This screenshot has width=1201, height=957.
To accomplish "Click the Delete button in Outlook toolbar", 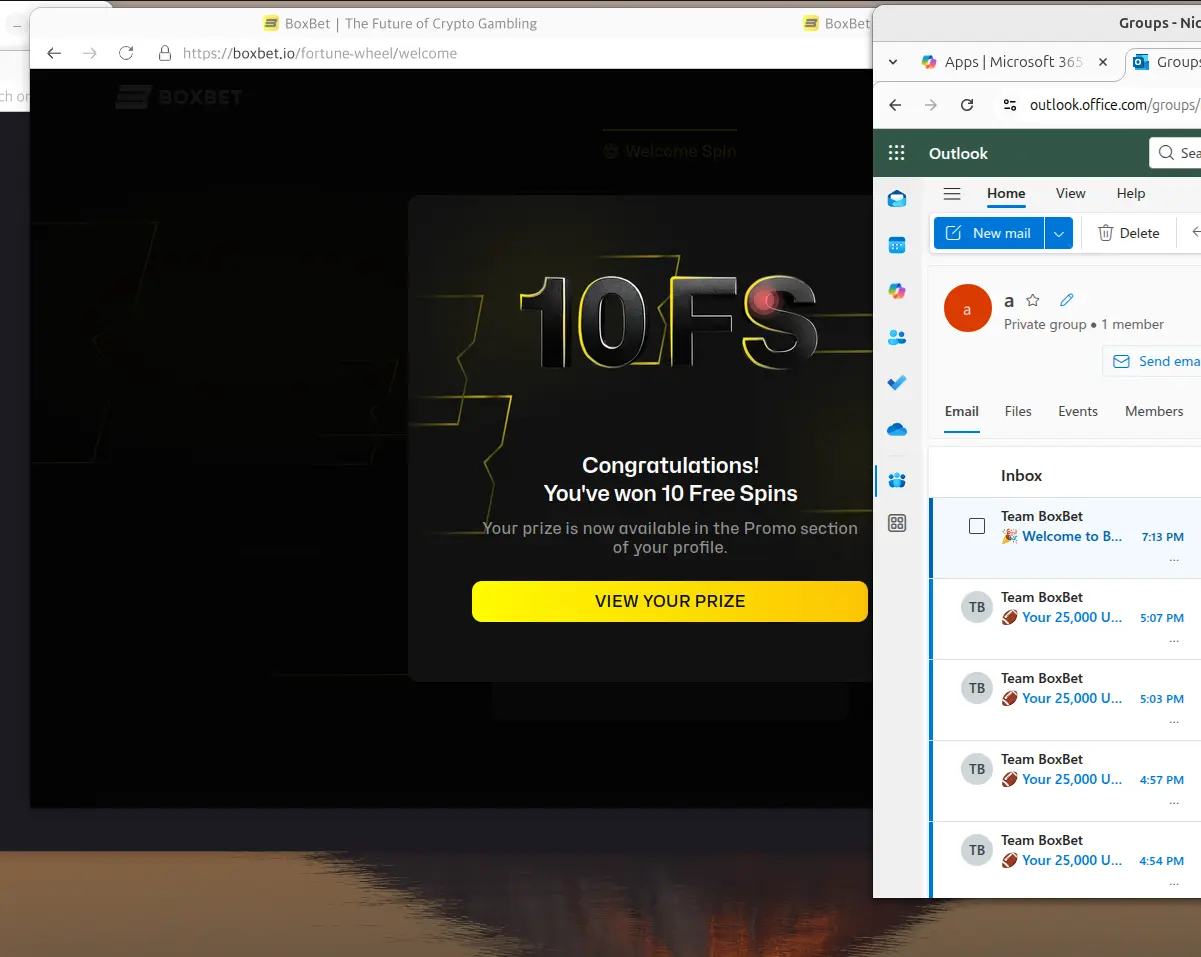I will tap(1129, 233).
